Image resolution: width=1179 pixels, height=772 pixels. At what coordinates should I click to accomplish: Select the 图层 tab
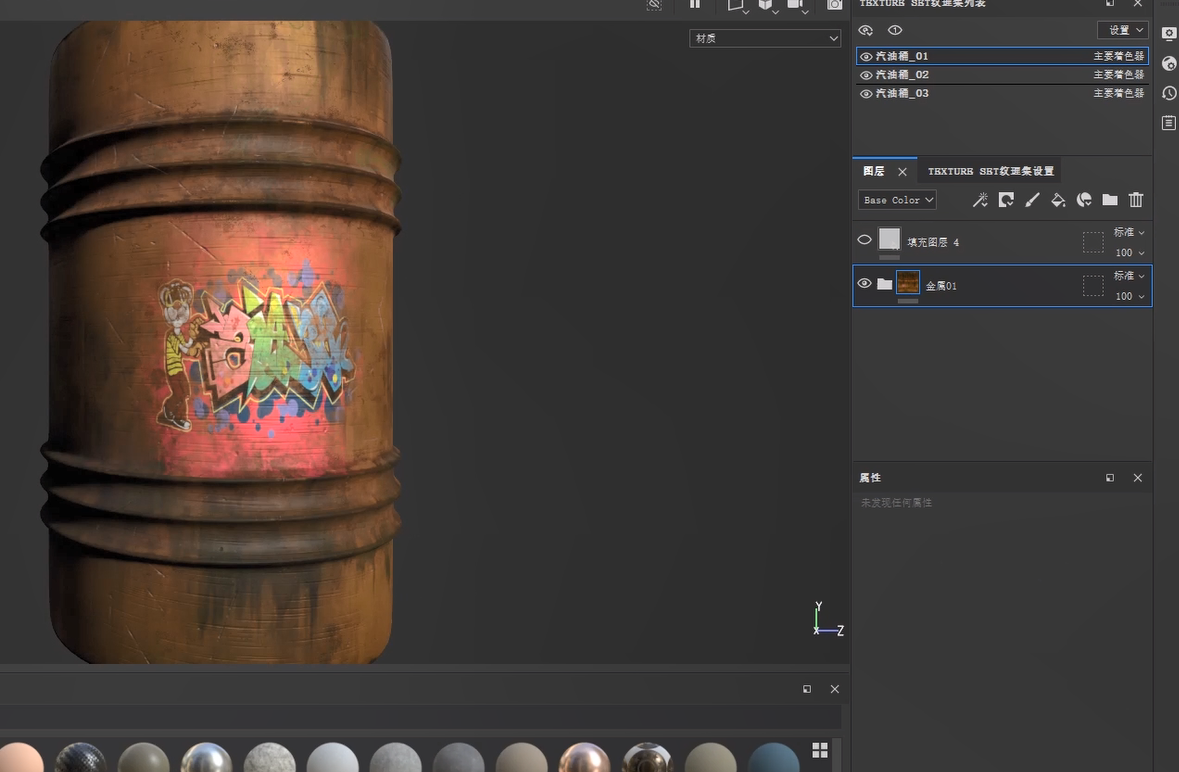click(874, 171)
